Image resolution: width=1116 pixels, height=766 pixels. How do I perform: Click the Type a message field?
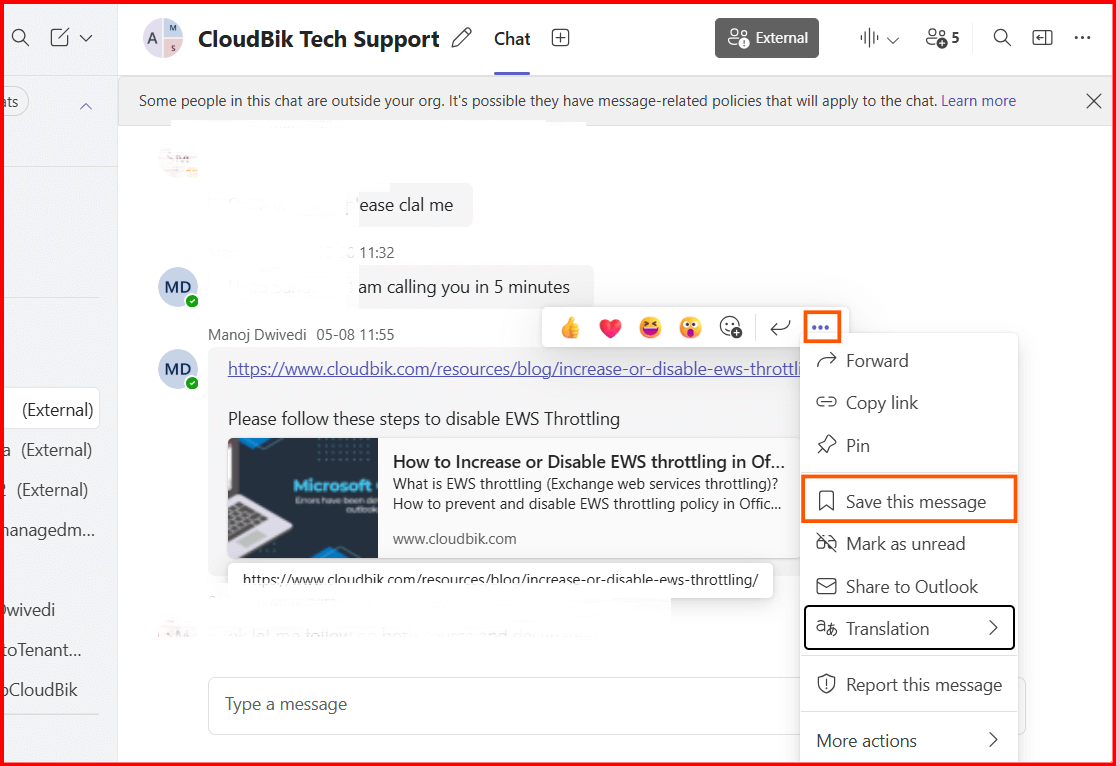(500, 704)
